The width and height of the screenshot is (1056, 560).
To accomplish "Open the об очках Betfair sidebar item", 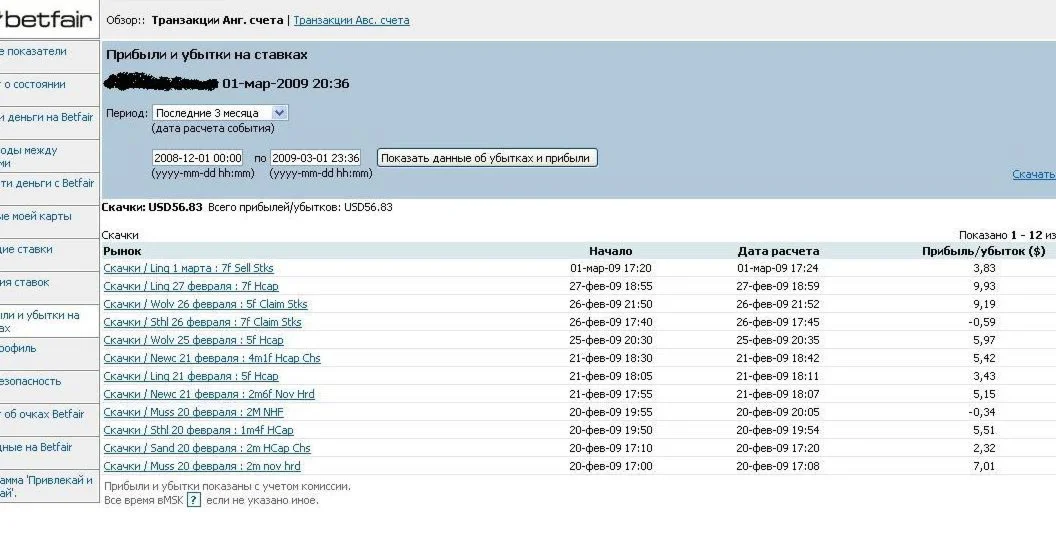I will tap(44, 414).
